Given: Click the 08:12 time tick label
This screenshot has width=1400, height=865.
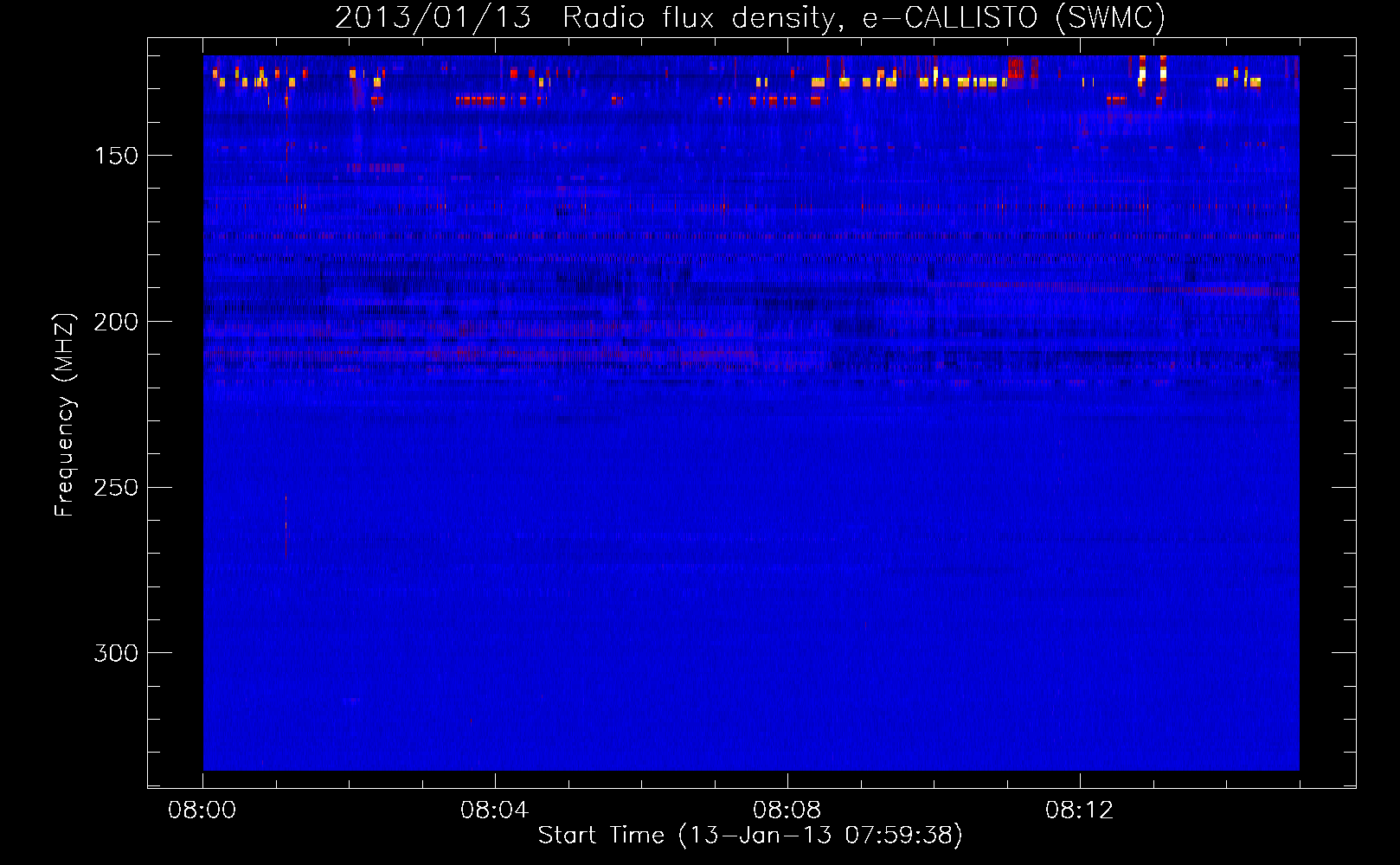Looking at the screenshot, I should pyautogui.click(x=1080, y=811).
